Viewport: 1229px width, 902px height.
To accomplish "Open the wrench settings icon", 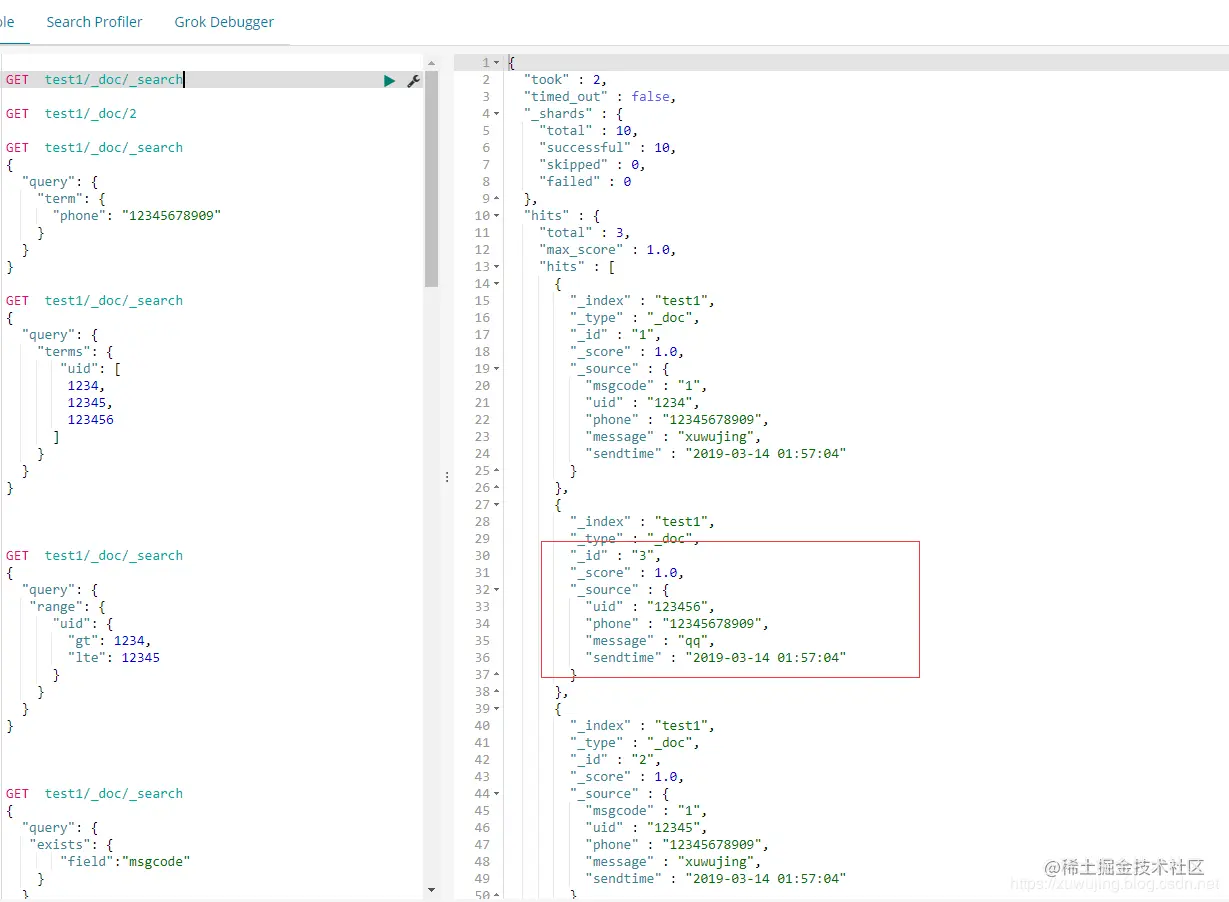I will 413,80.
